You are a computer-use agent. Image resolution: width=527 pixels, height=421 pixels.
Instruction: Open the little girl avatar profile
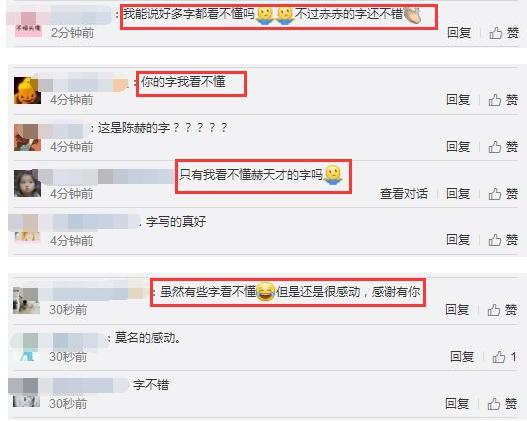[27, 183]
